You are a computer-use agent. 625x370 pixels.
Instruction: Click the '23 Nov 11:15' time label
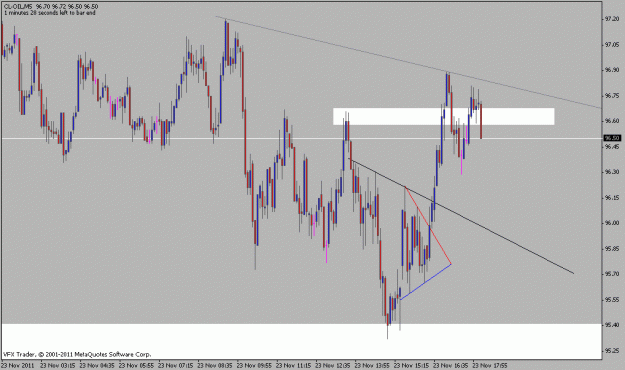pyautogui.click(x=294, y=365)
